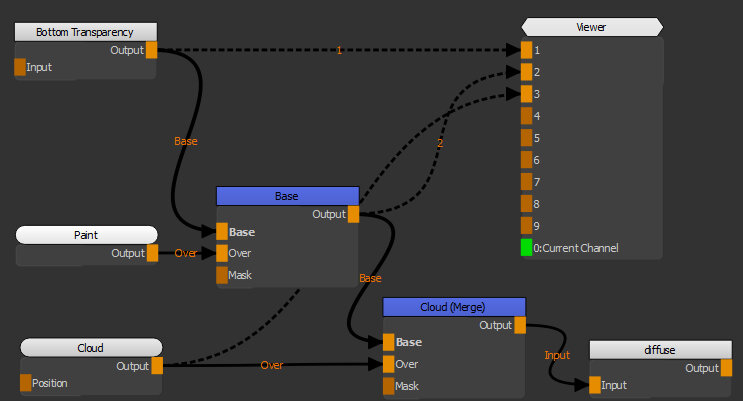The height and width of the screenshot is (401, 743).
Task: Click the Paint node output port
Action: 152,253
